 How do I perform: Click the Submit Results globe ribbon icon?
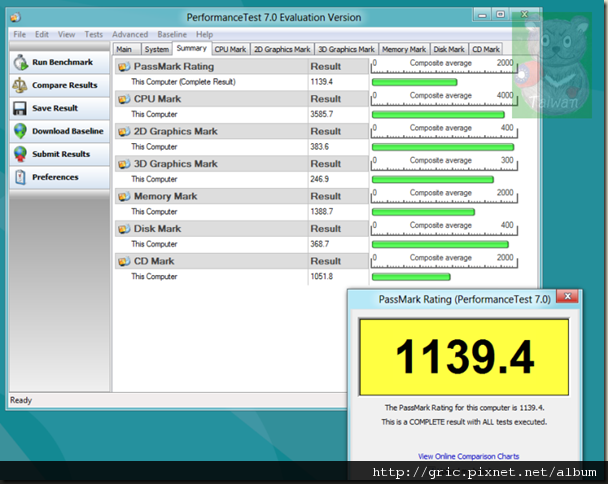click(20, 154)
